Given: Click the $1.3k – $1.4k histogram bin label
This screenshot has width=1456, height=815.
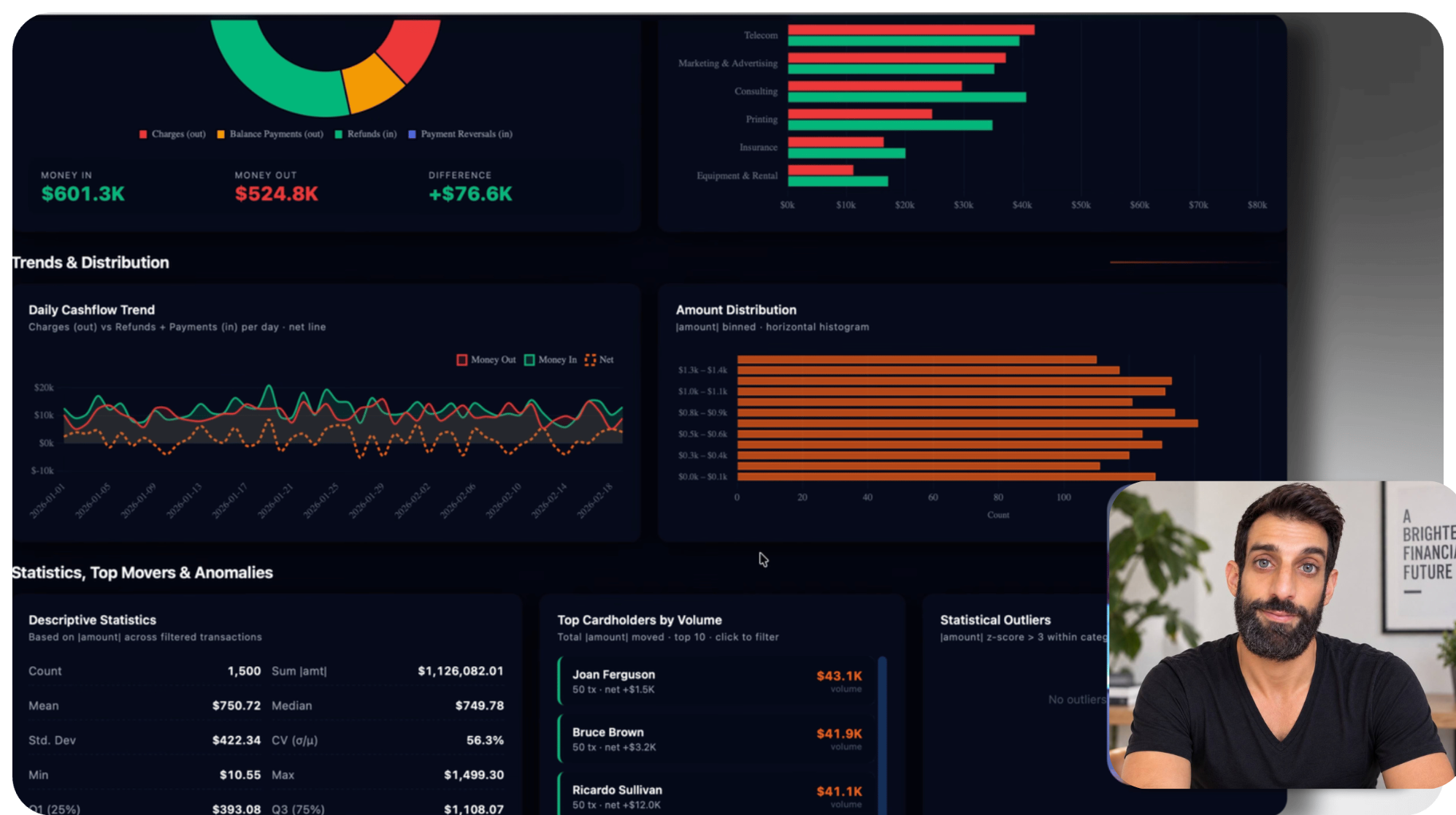Looking at the screenshot, I should point(702,370).
